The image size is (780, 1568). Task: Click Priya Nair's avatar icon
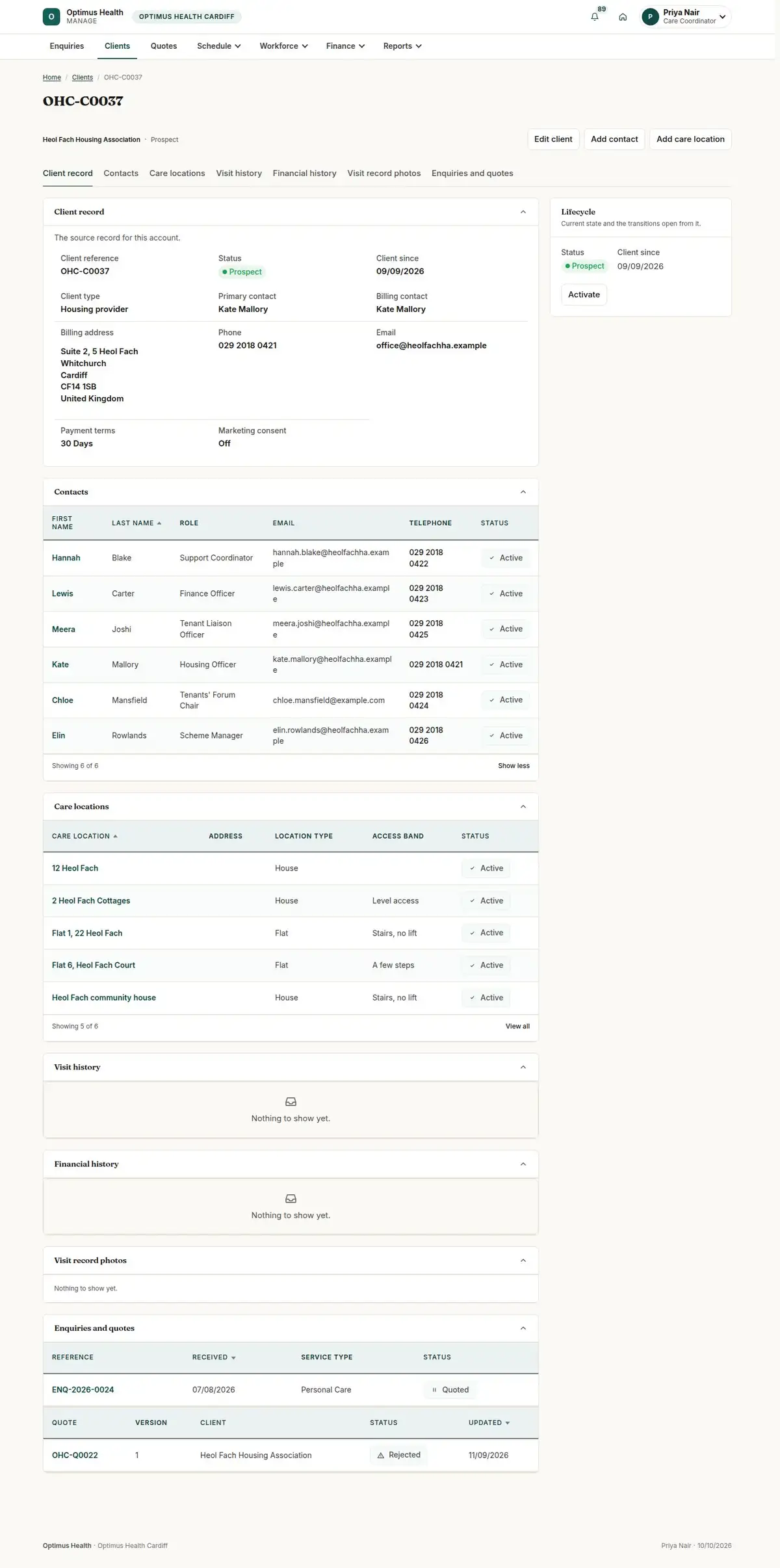click(x=650, y=17)
